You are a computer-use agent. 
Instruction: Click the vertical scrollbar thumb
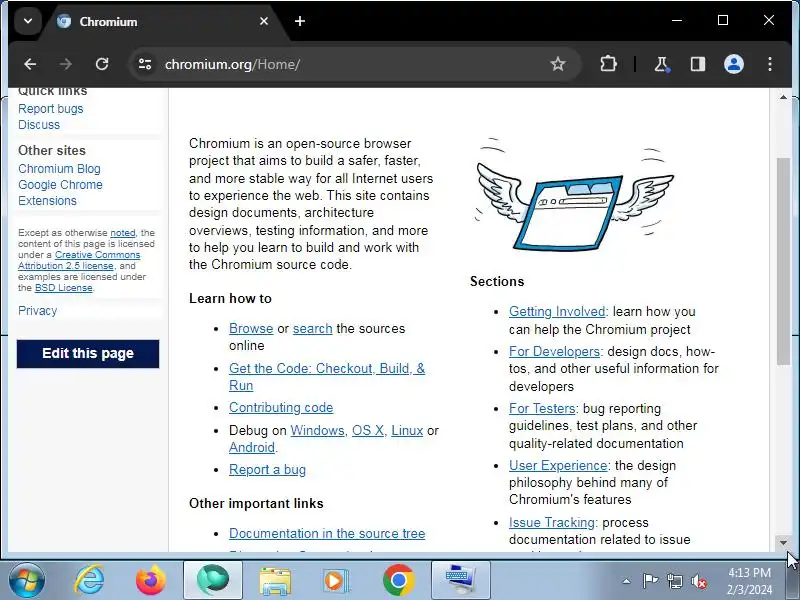(x=783, y=261)
